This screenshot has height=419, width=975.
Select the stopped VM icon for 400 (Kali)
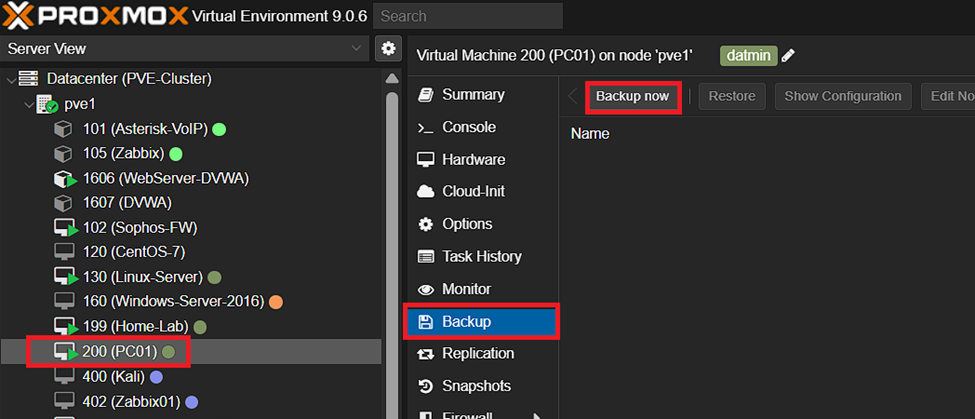tap(64, 376)
